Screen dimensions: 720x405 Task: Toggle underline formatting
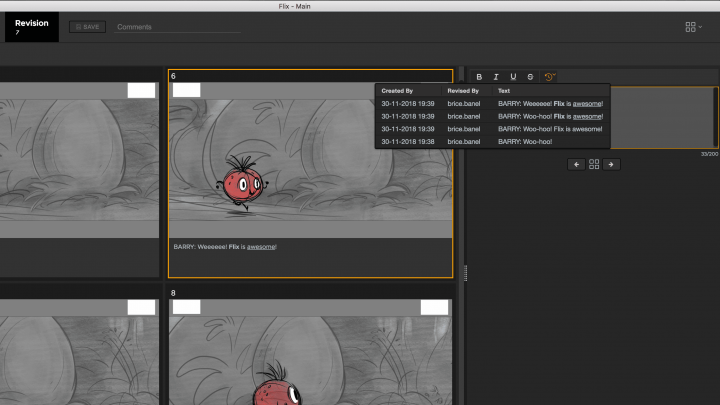tap(513, 77)
